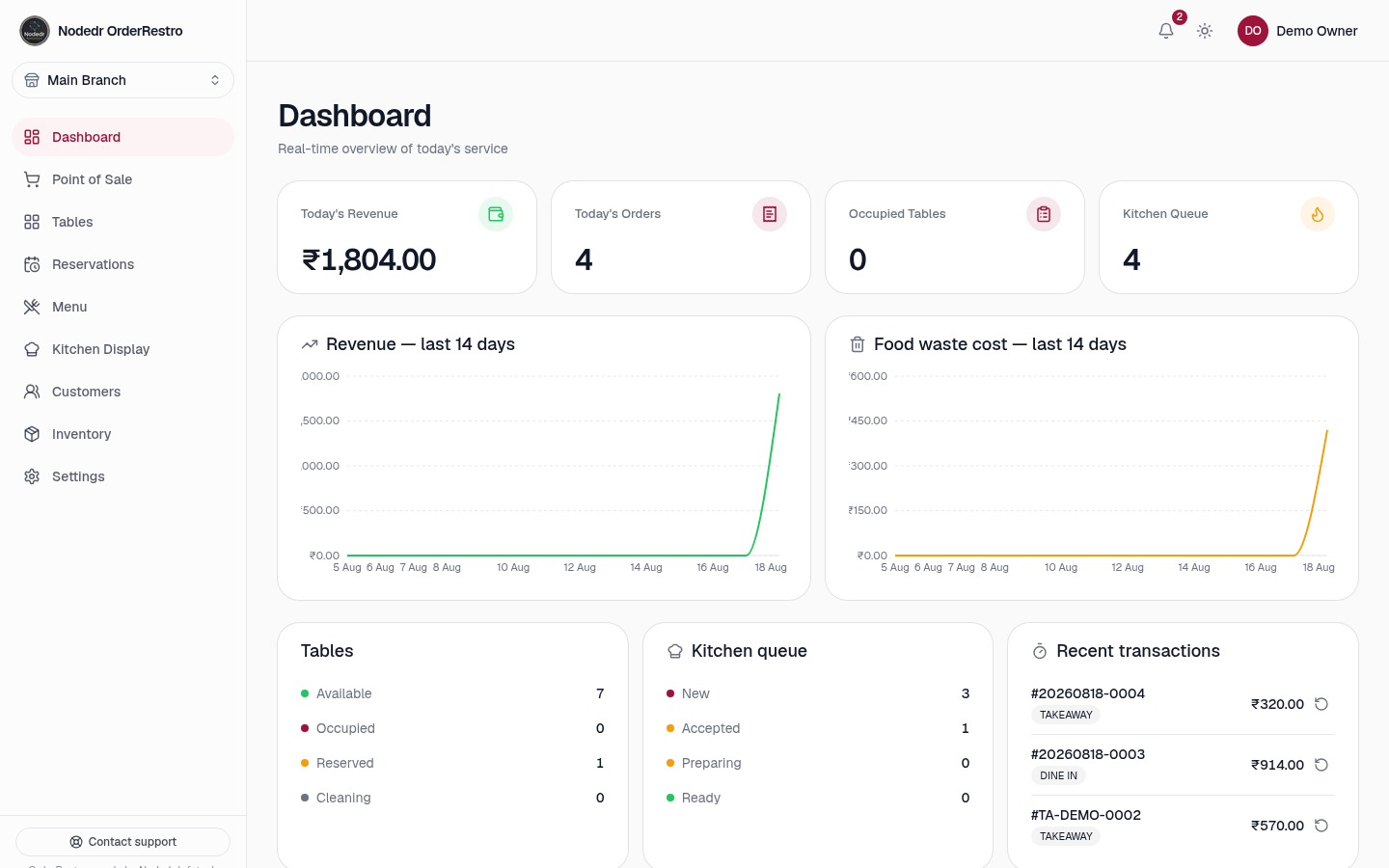Click the Reserved tables row

pos(452,763)
